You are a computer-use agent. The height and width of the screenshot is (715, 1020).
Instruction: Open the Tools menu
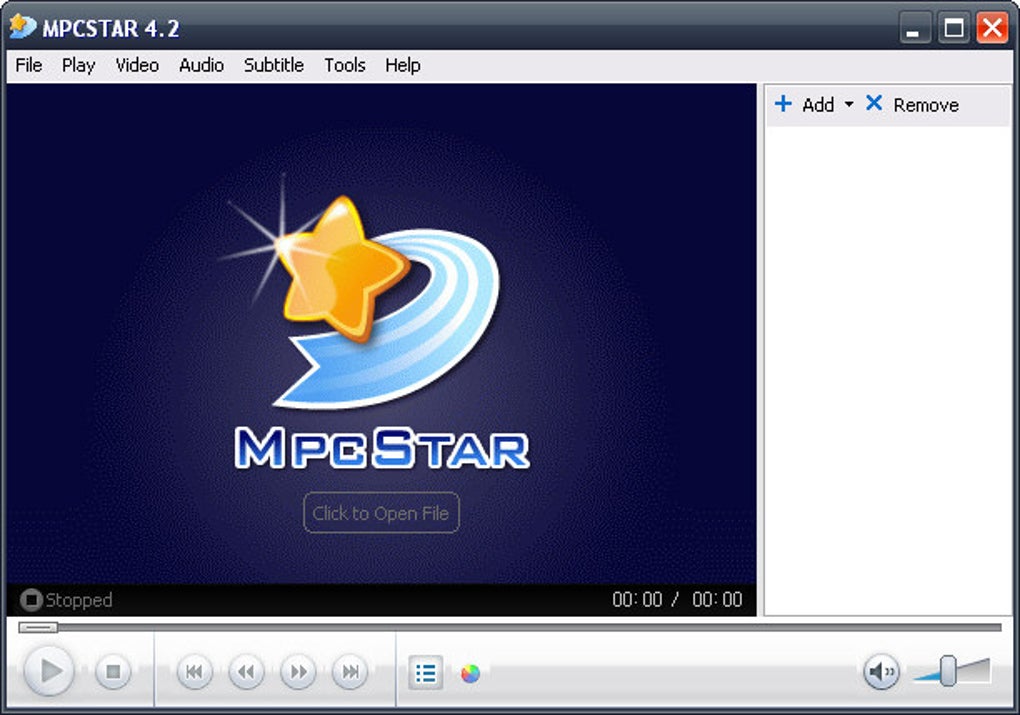(x=345, y=65)
